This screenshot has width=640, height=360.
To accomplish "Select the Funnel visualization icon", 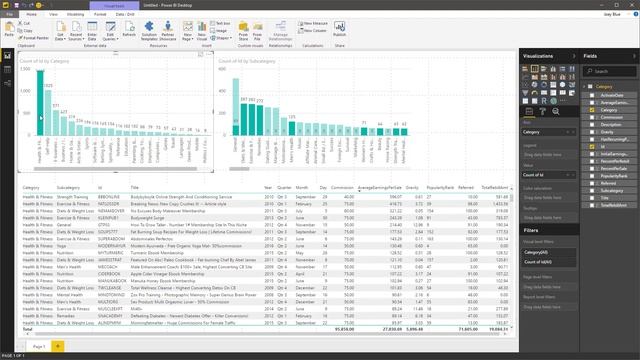I will [525, 93].
